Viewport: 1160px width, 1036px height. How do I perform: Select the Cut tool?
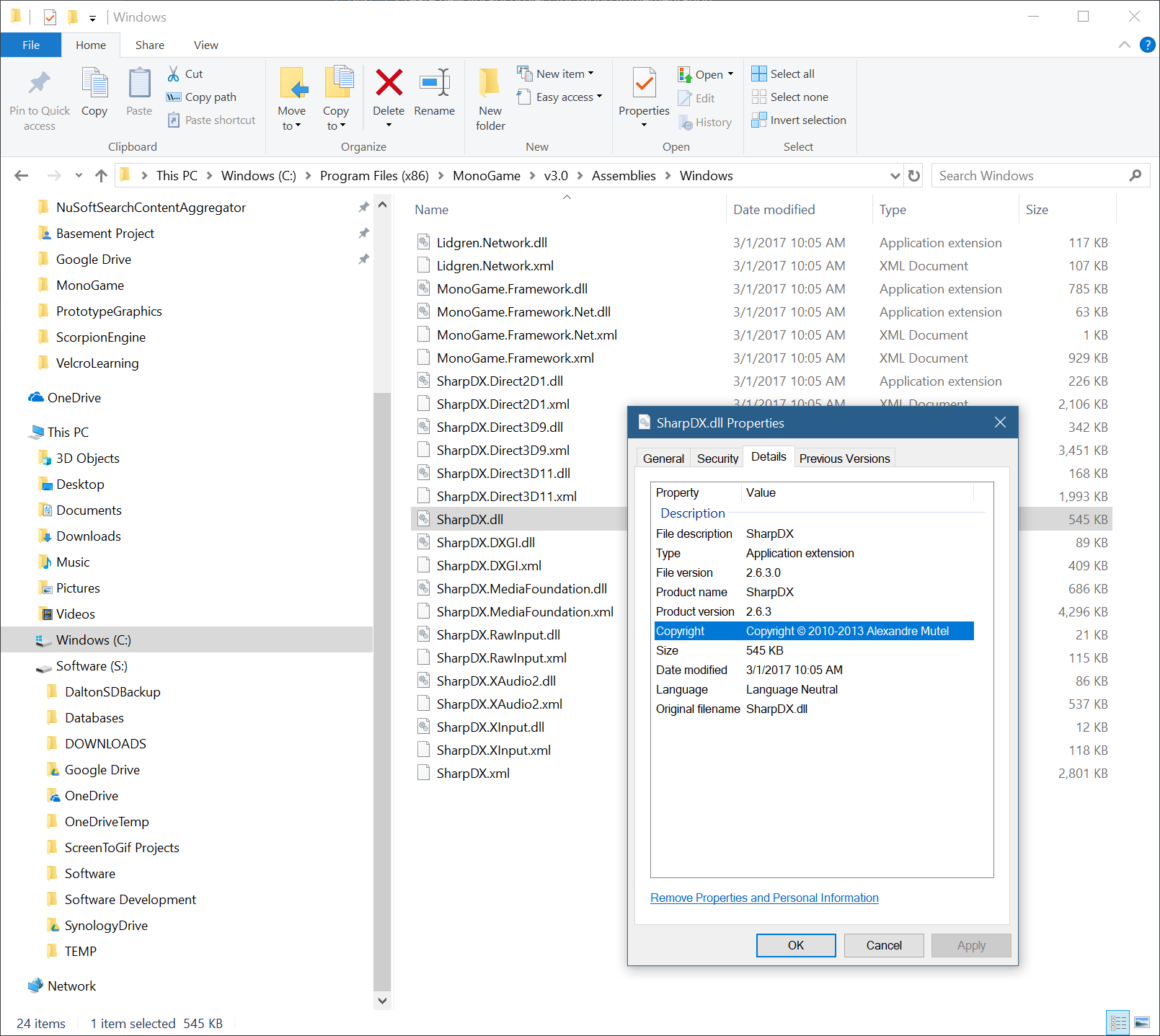(x=185, y=73)
